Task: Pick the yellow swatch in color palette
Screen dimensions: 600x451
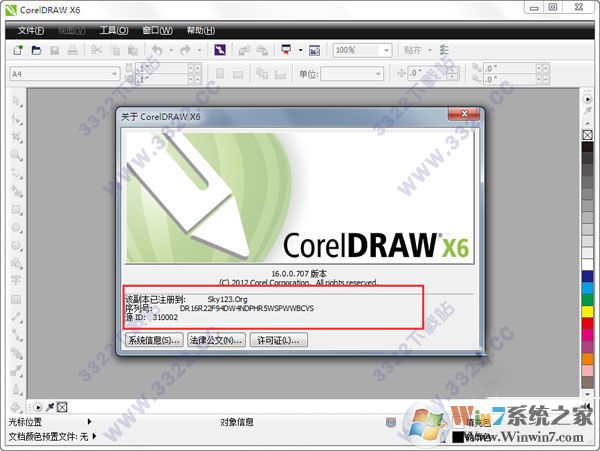Action: click(x=587, y=311)
